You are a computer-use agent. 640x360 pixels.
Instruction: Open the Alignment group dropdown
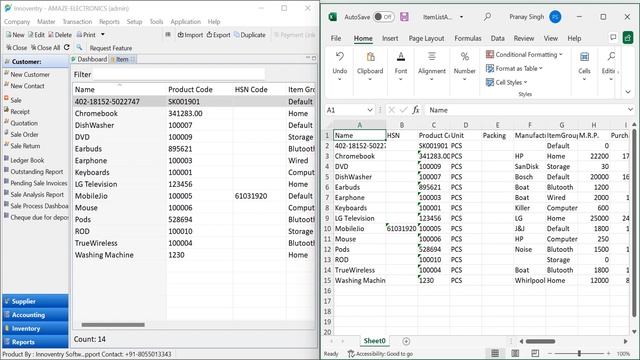pyautogui.click(x=432, y=66)
